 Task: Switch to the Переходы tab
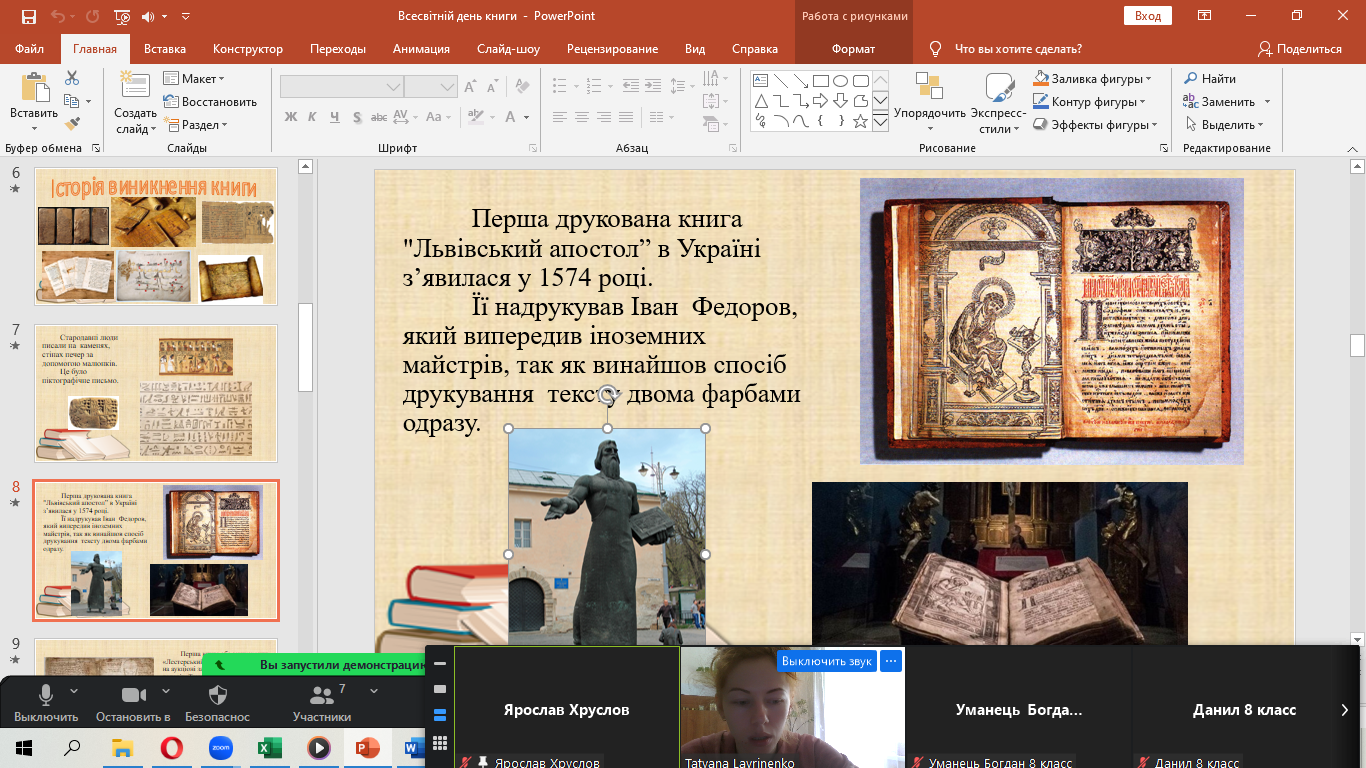(338, 49)
